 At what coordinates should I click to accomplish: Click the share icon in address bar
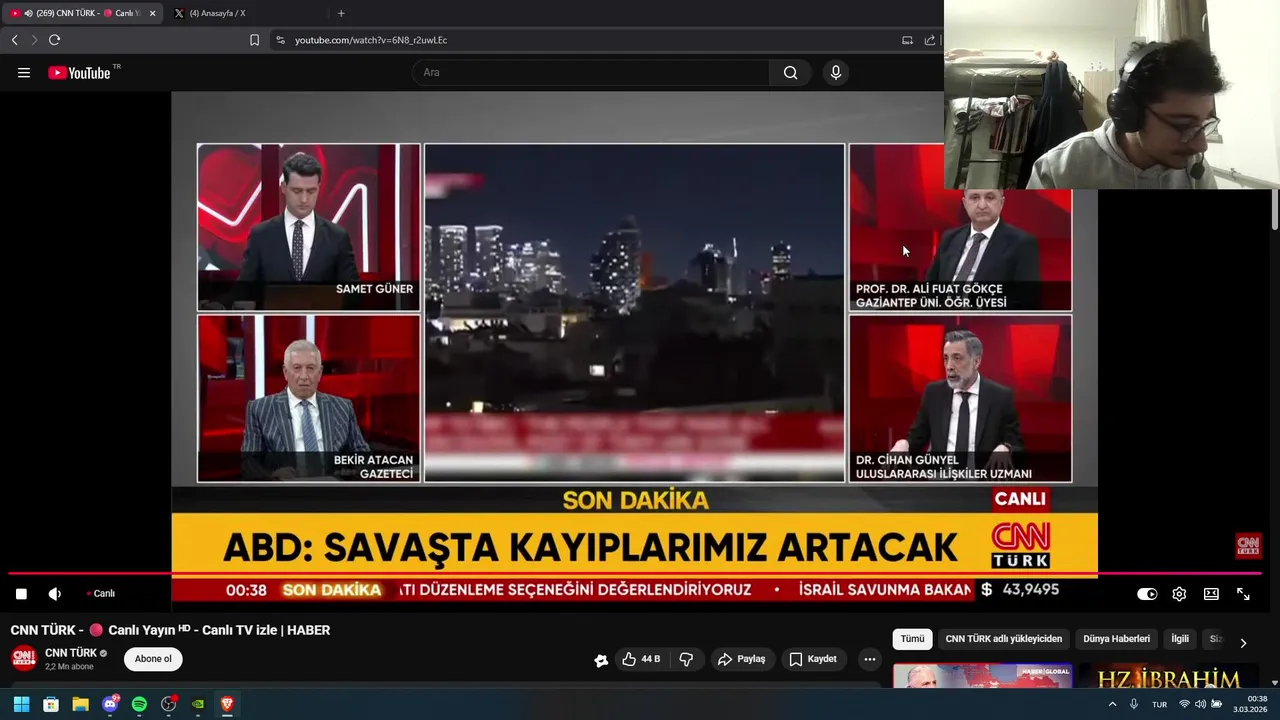click(x=930, y=40)
